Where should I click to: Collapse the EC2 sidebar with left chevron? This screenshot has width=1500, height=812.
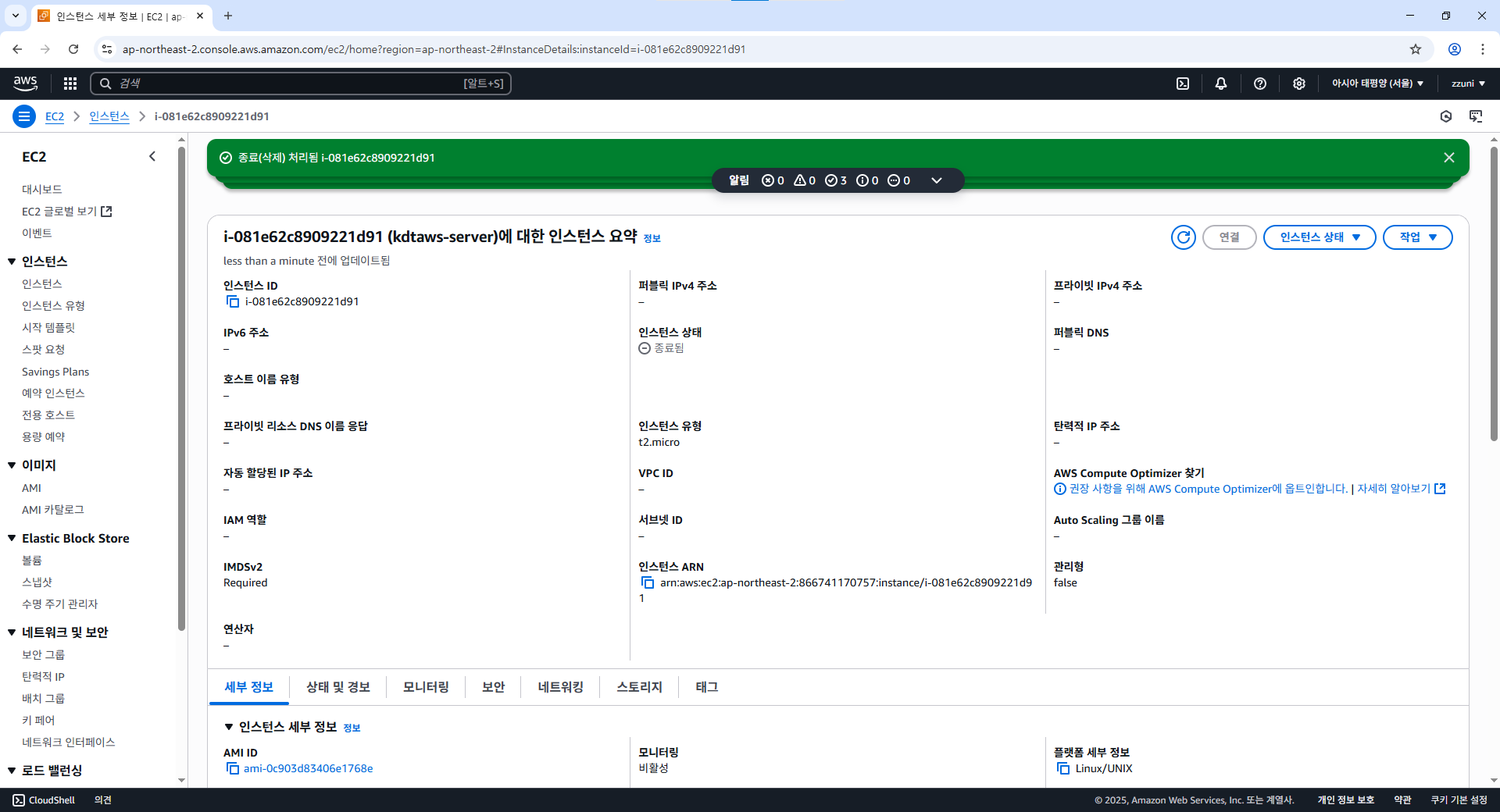(152, 156)
